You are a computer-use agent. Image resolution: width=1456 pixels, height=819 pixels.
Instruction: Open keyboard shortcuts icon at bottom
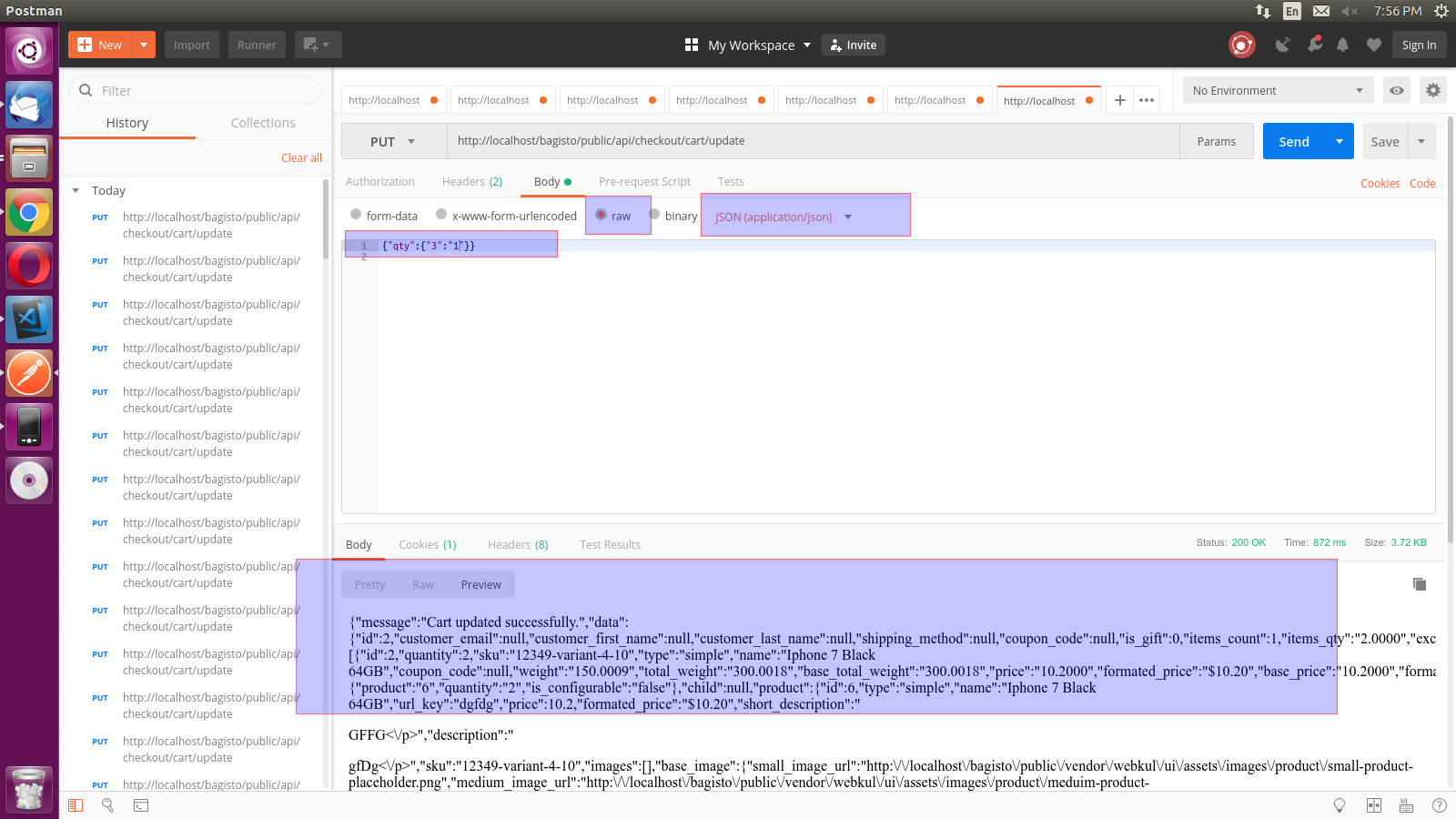(1406, 805)
